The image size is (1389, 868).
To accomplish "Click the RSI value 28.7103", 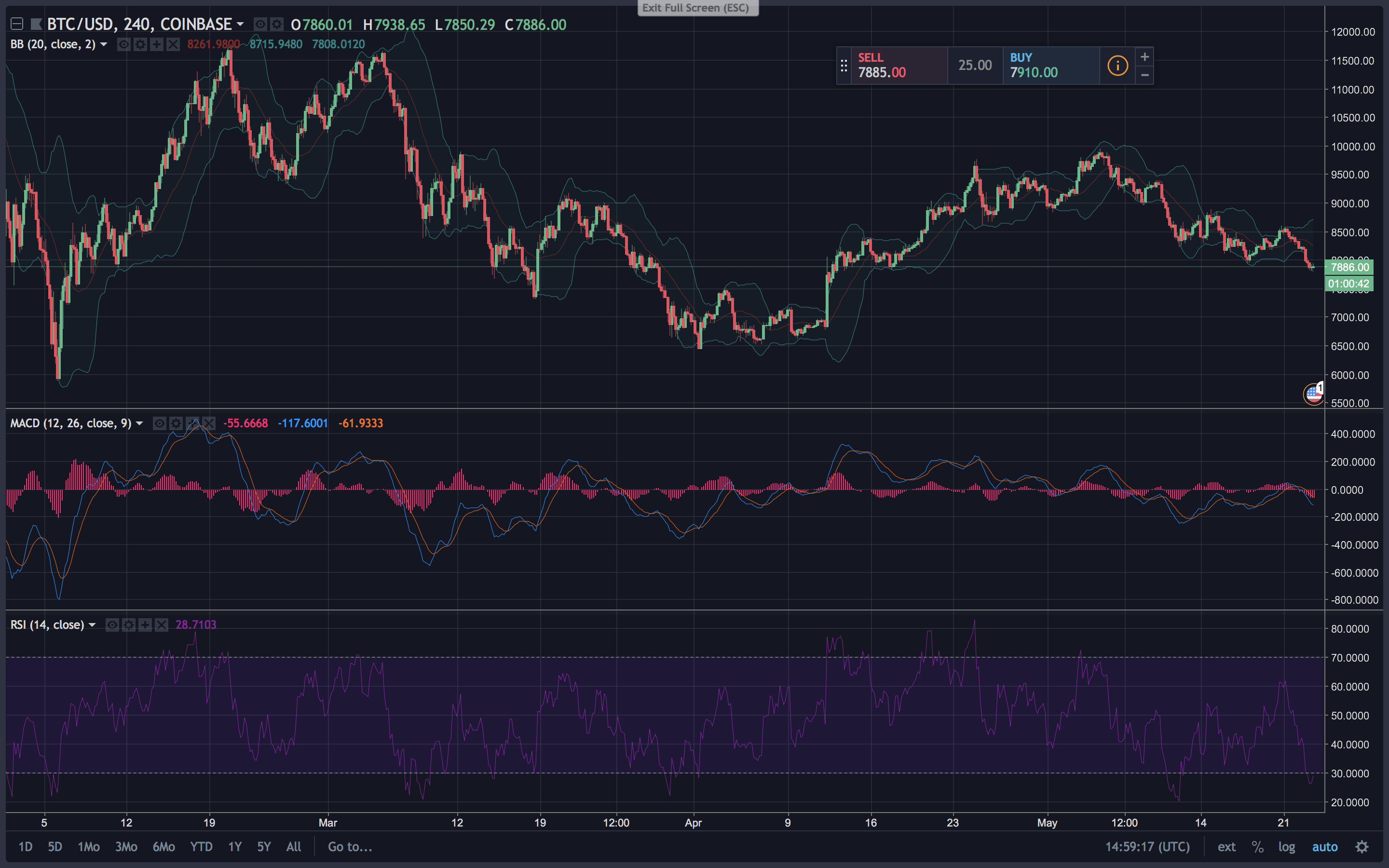I will (196, 624).
